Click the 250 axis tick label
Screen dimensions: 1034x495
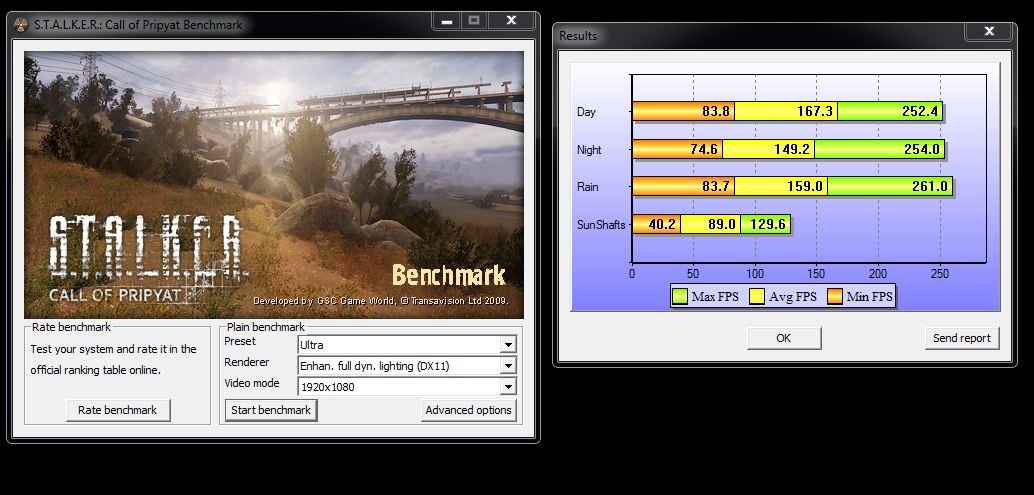[x=940, y=274]
